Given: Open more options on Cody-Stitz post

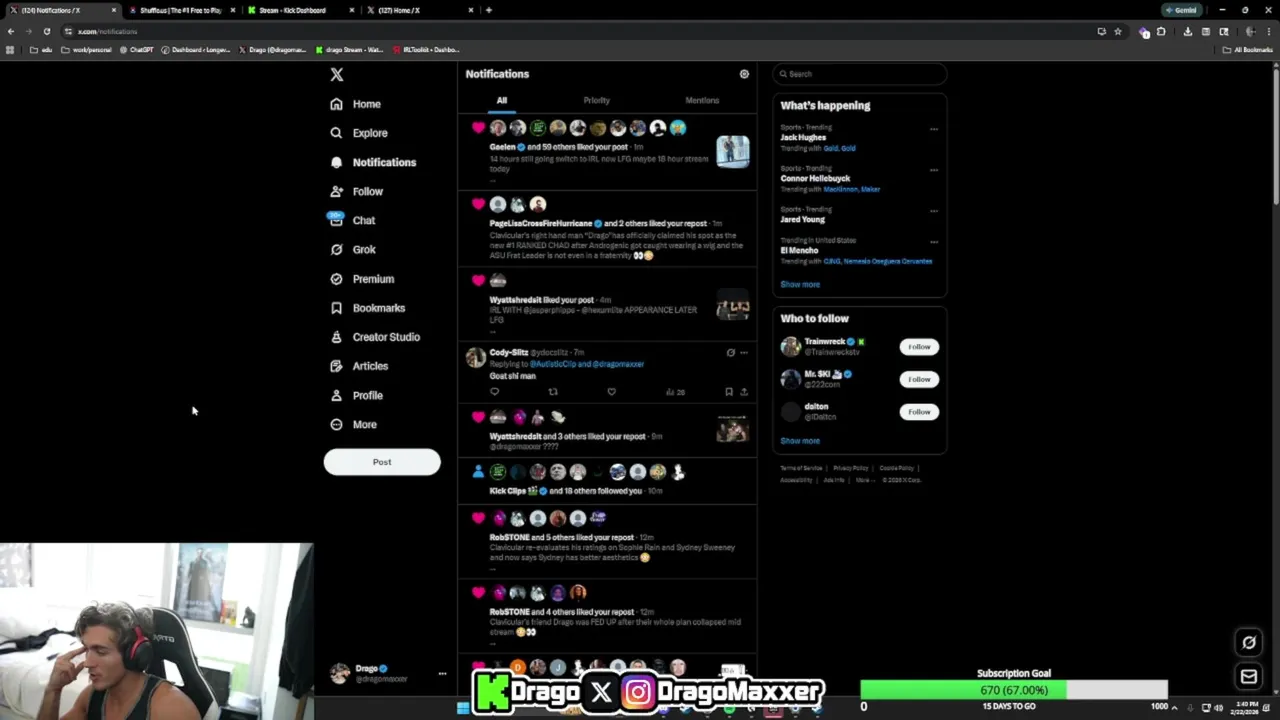Looking at the screenshot, I should [744, 353].
